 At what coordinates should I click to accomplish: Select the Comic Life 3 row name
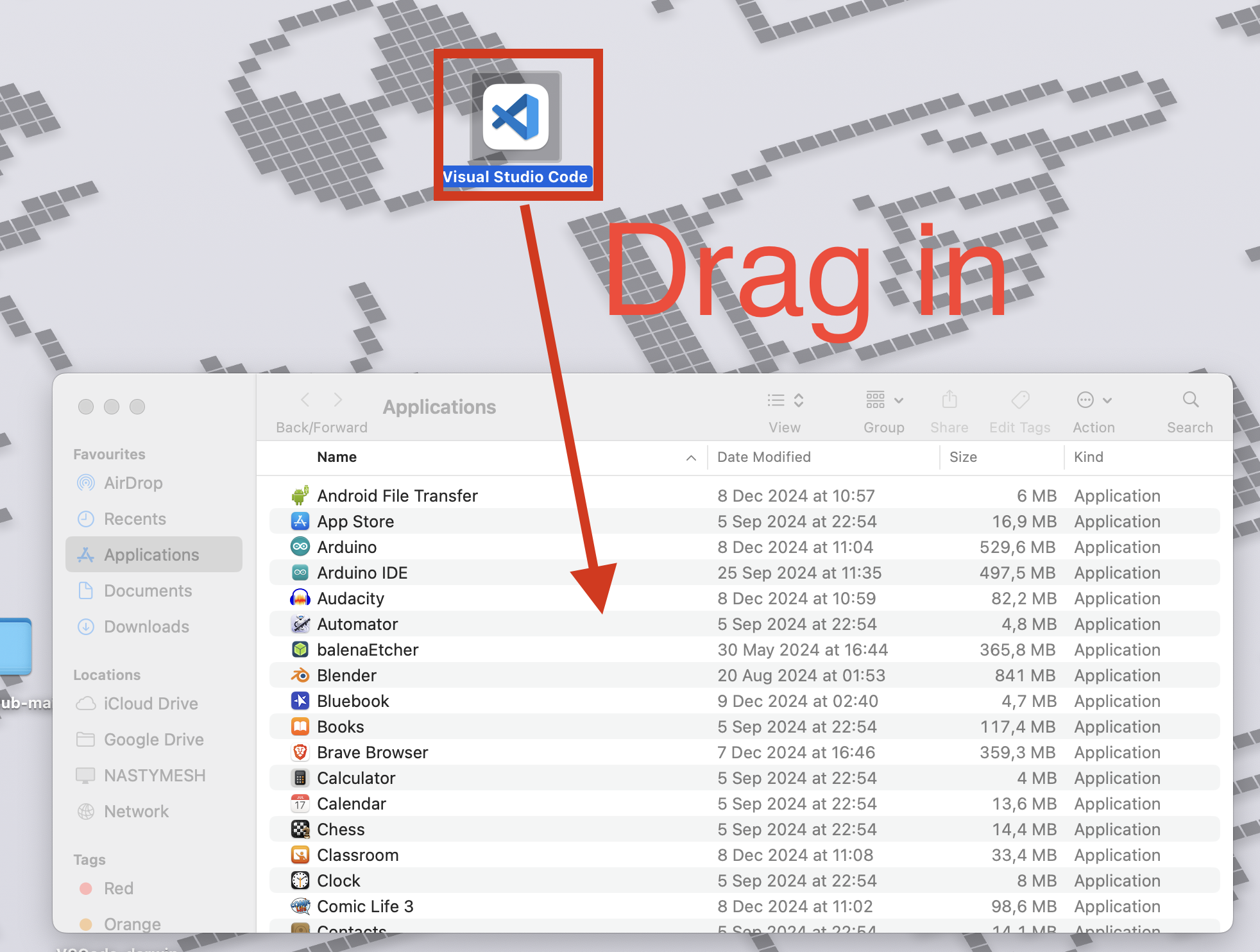pos(365,906)
